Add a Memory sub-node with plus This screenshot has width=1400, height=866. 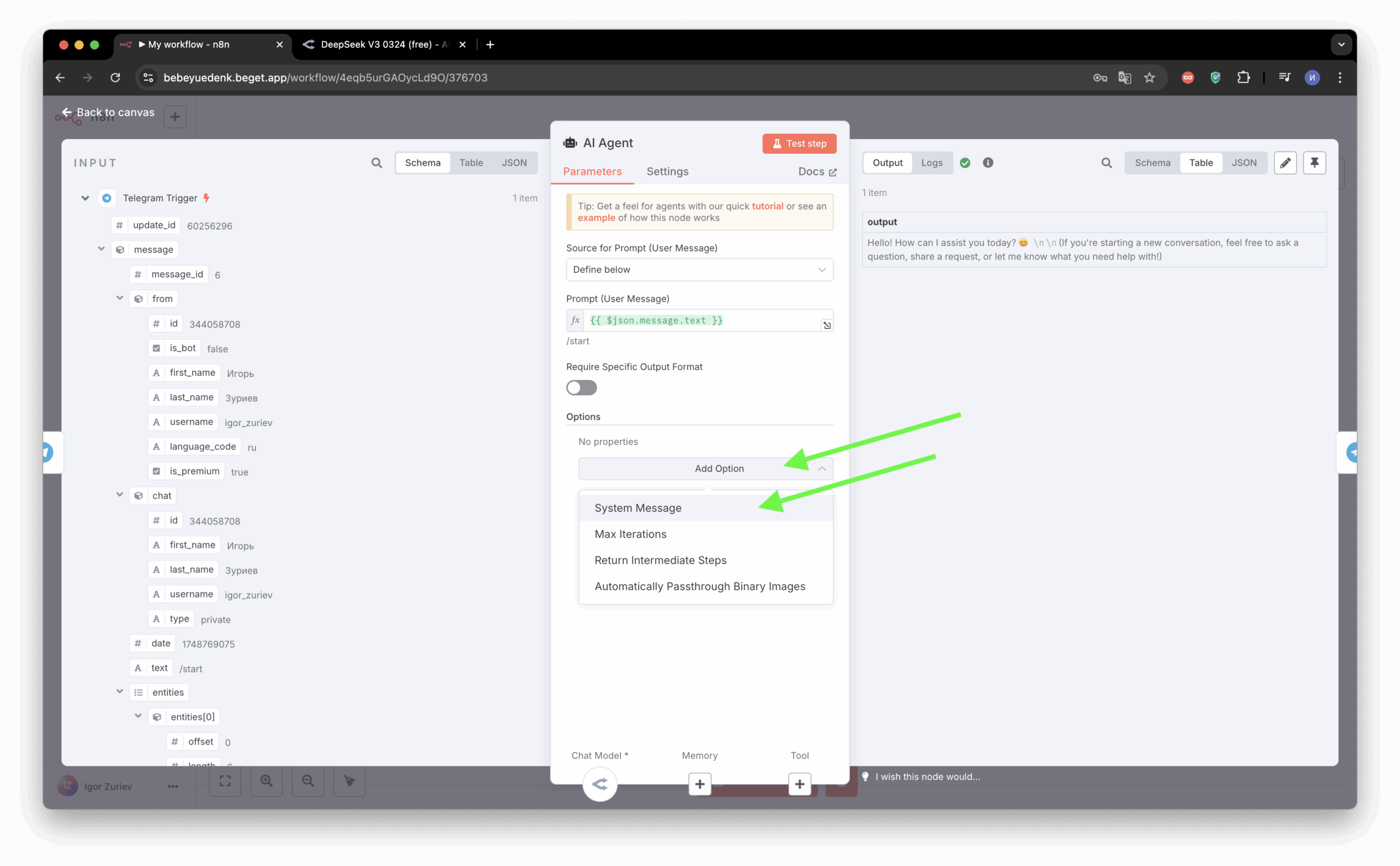click(699, 783)
